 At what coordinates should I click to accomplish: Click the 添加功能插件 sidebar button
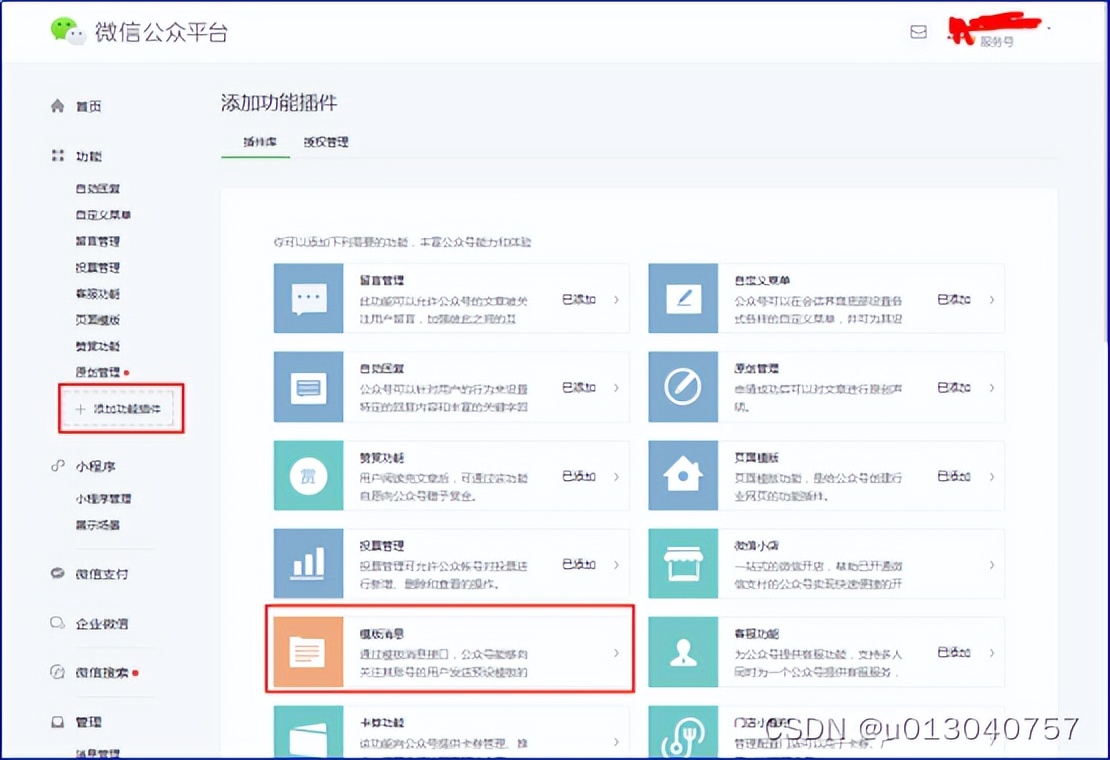click(x=120, y=409)
